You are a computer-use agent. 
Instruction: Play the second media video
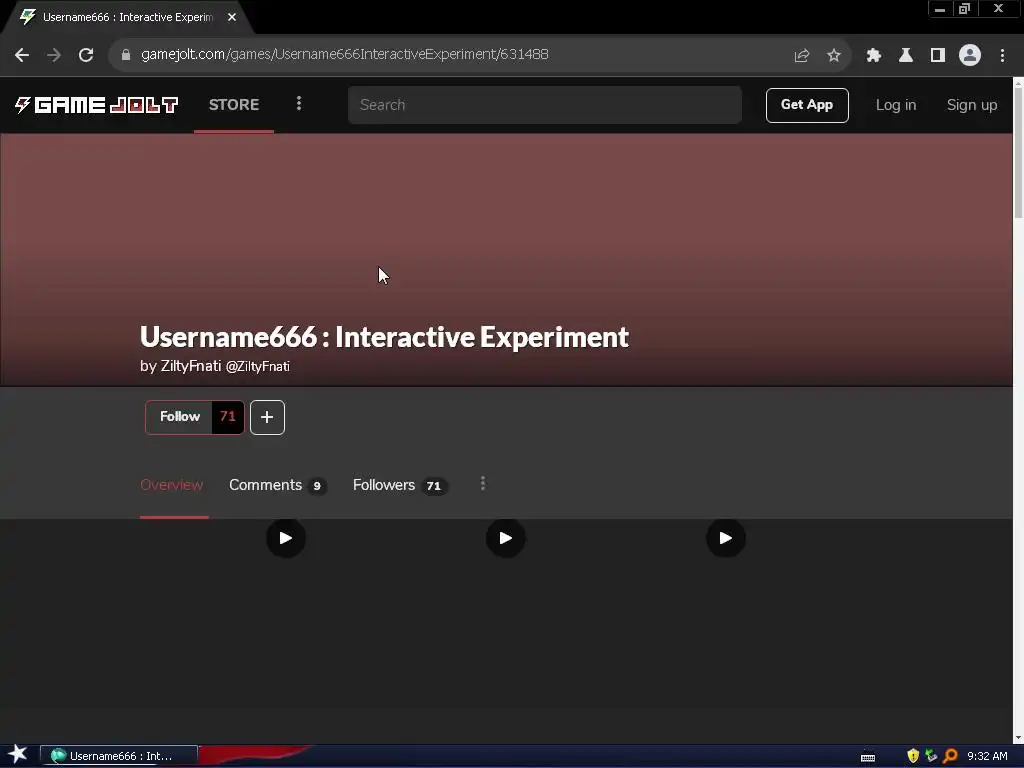[505, 538]
